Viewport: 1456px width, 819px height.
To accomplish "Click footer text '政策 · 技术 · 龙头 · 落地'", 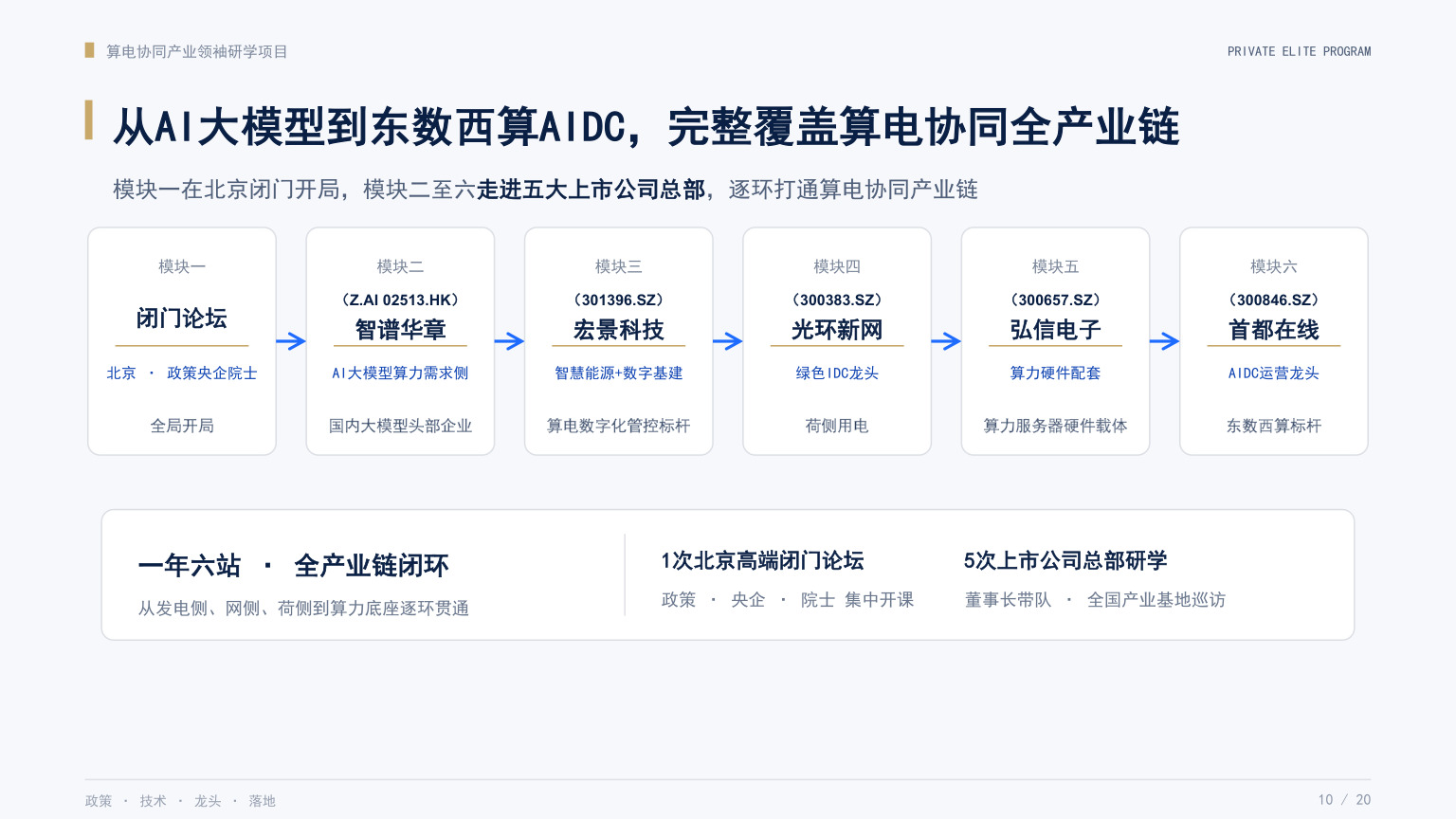I will click(x=180, y=801).
